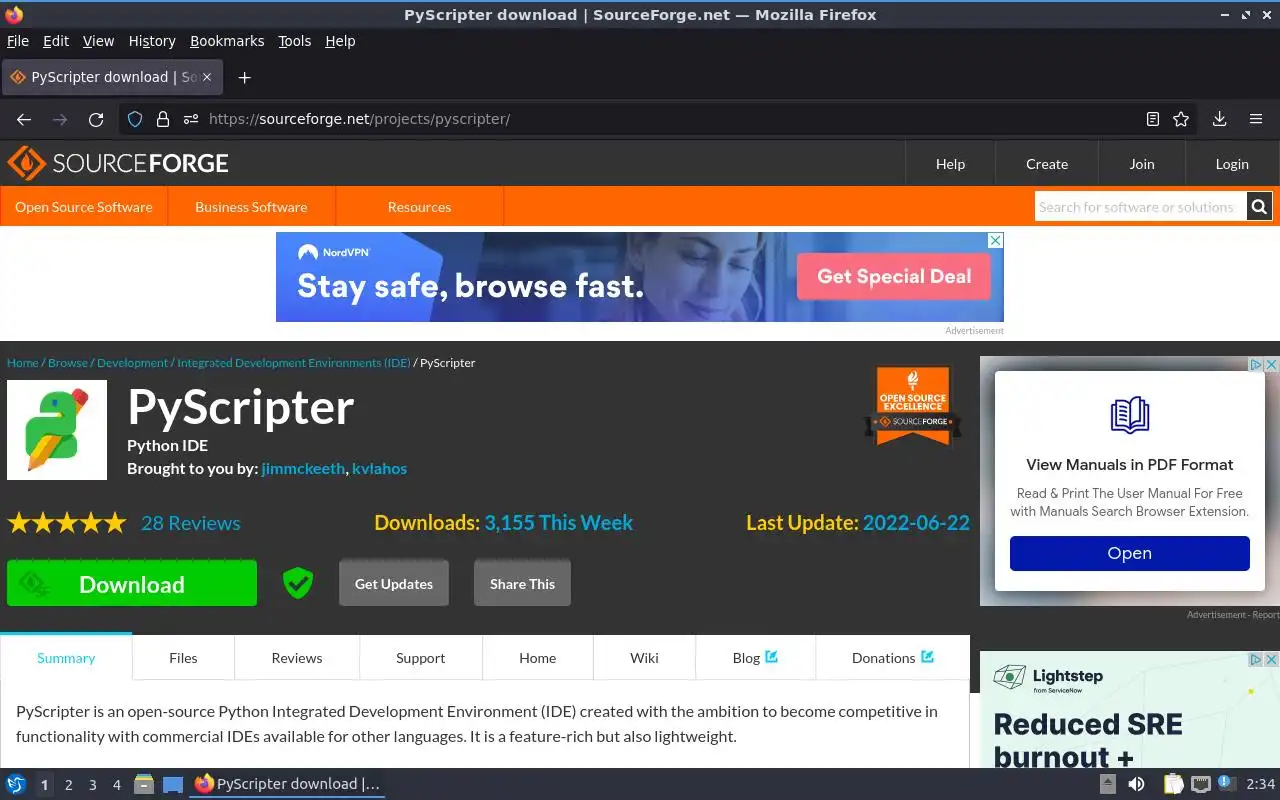Click the show desktop taskbar icon
The height and width of the screenshot is (800, 1280).
click(173, 784)
